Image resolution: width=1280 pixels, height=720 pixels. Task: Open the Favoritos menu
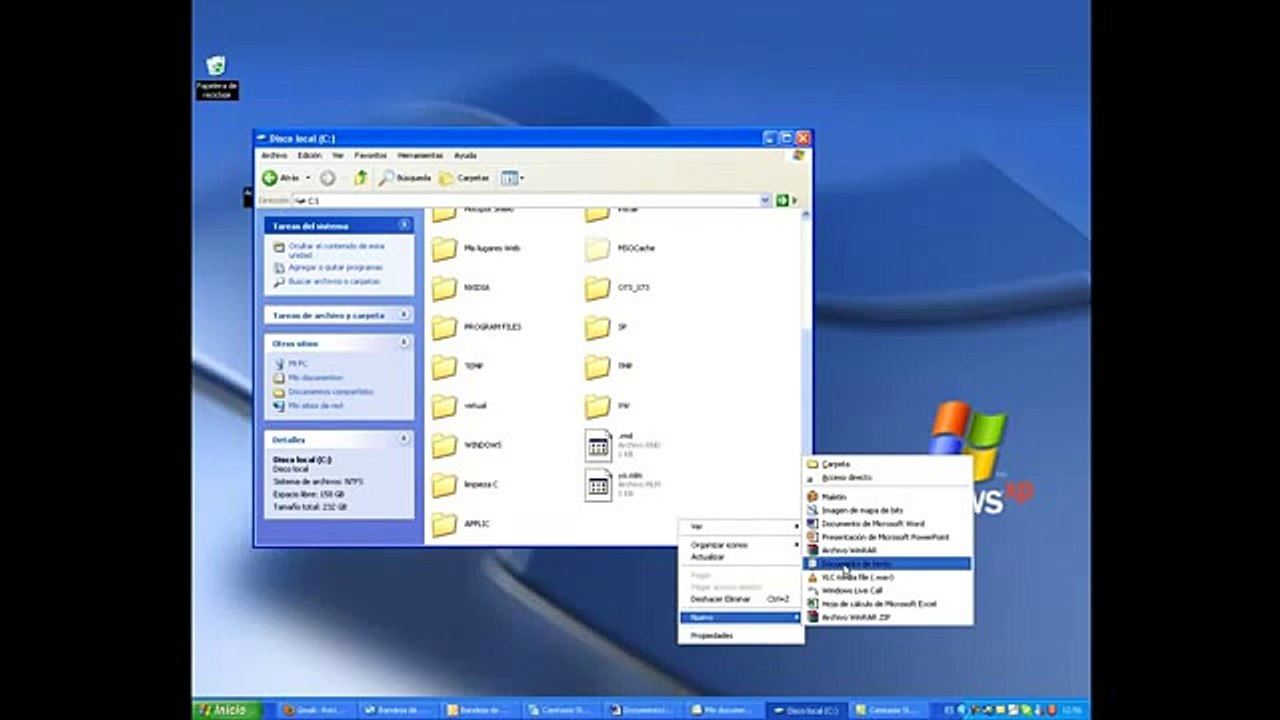coord(371,156)
